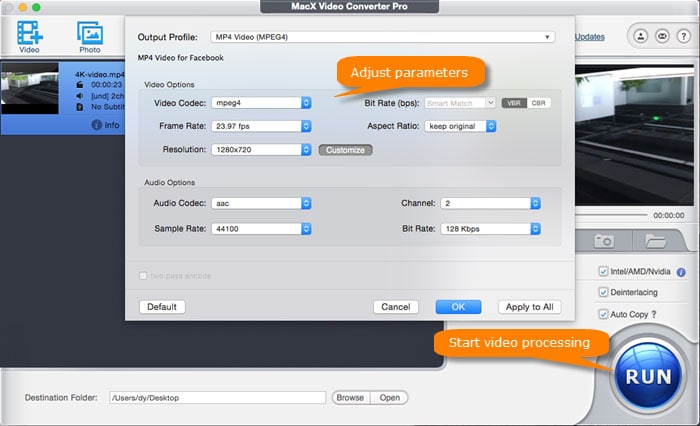Click the '00:00:00' preview time text

(x=668, y=215)
